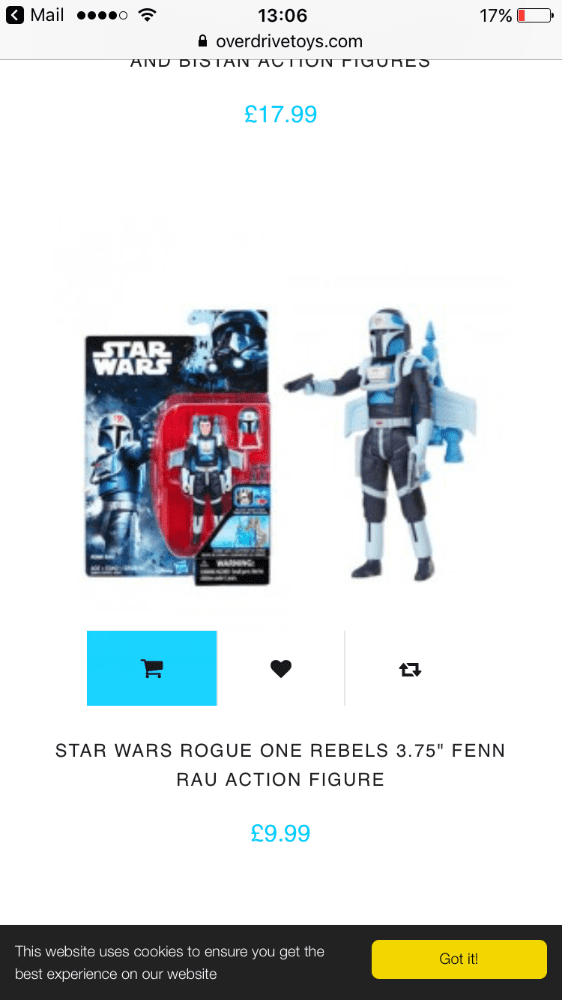Open overdrivetoys.com address bar
Image resolution: width=562 pixels, height=1000 pixels.
point(281,41)
